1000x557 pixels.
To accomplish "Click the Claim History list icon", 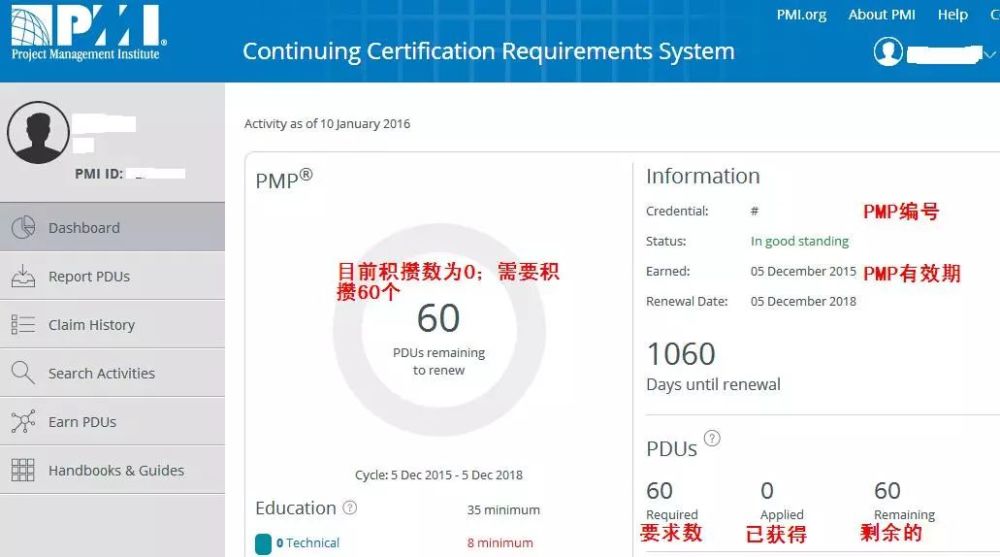I will [23, 325].
